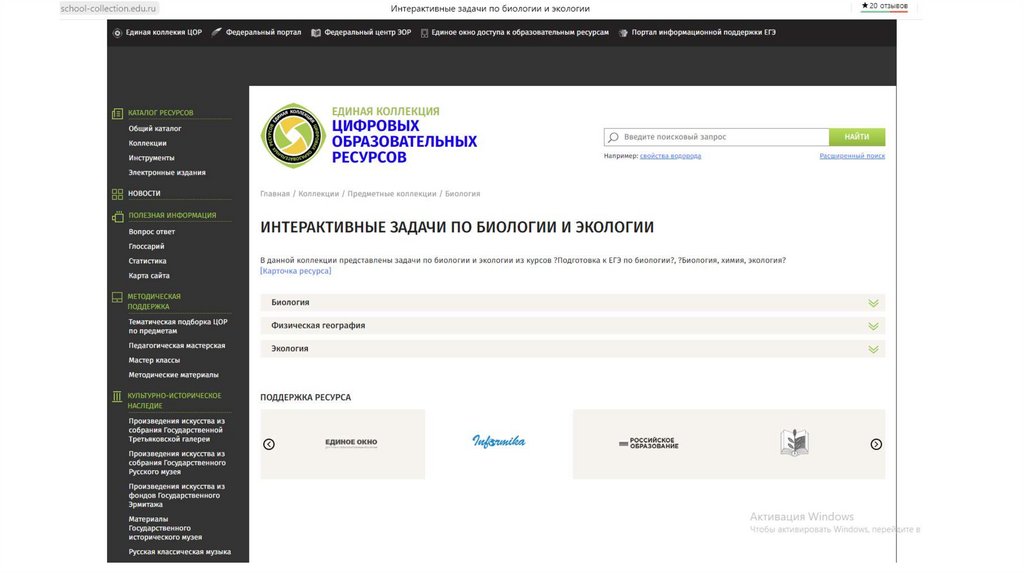Go to Главная breadcrumb
1024x574 pixels.
point(275,194)
